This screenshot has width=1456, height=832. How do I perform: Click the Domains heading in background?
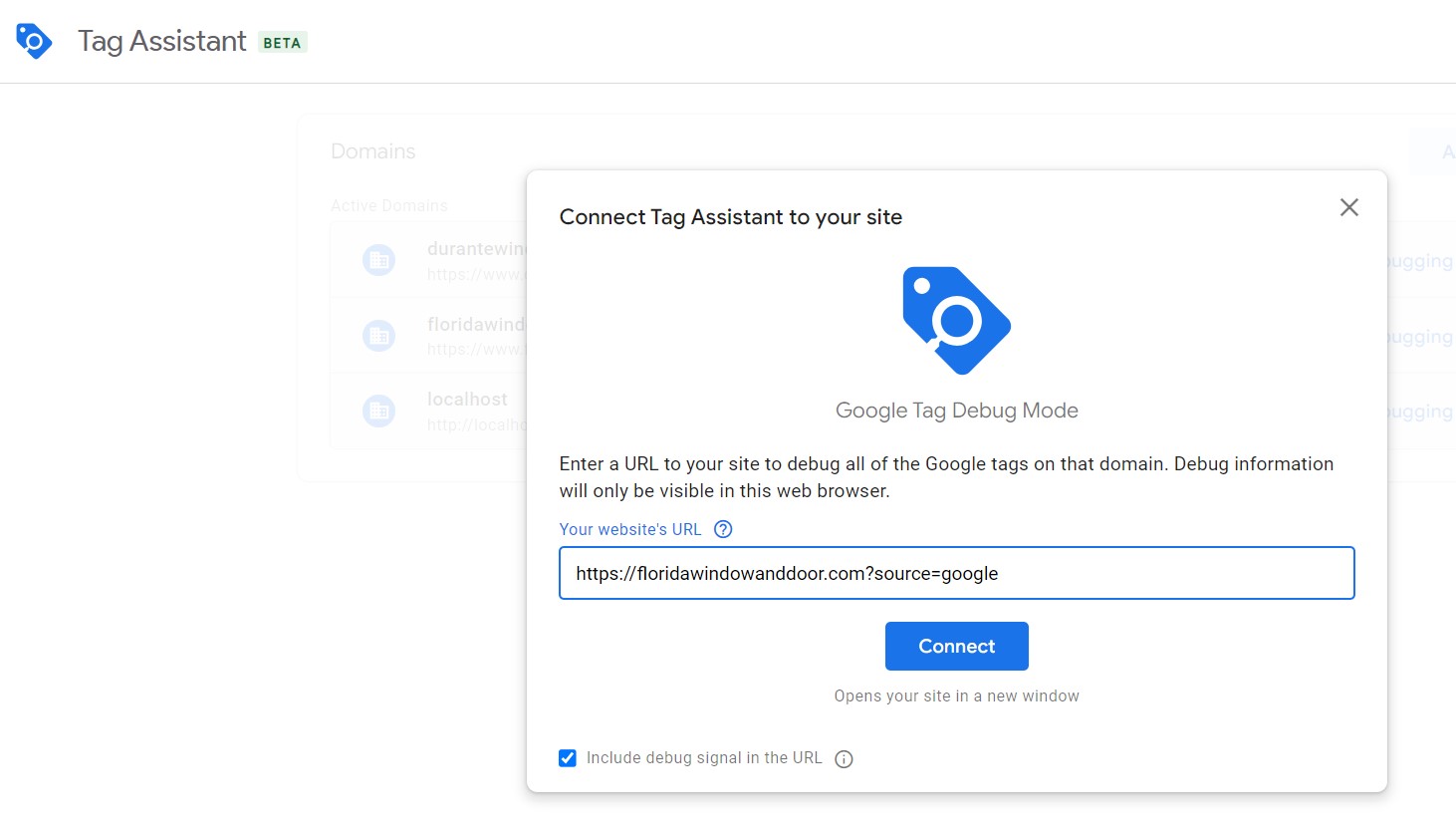[373, 151]
